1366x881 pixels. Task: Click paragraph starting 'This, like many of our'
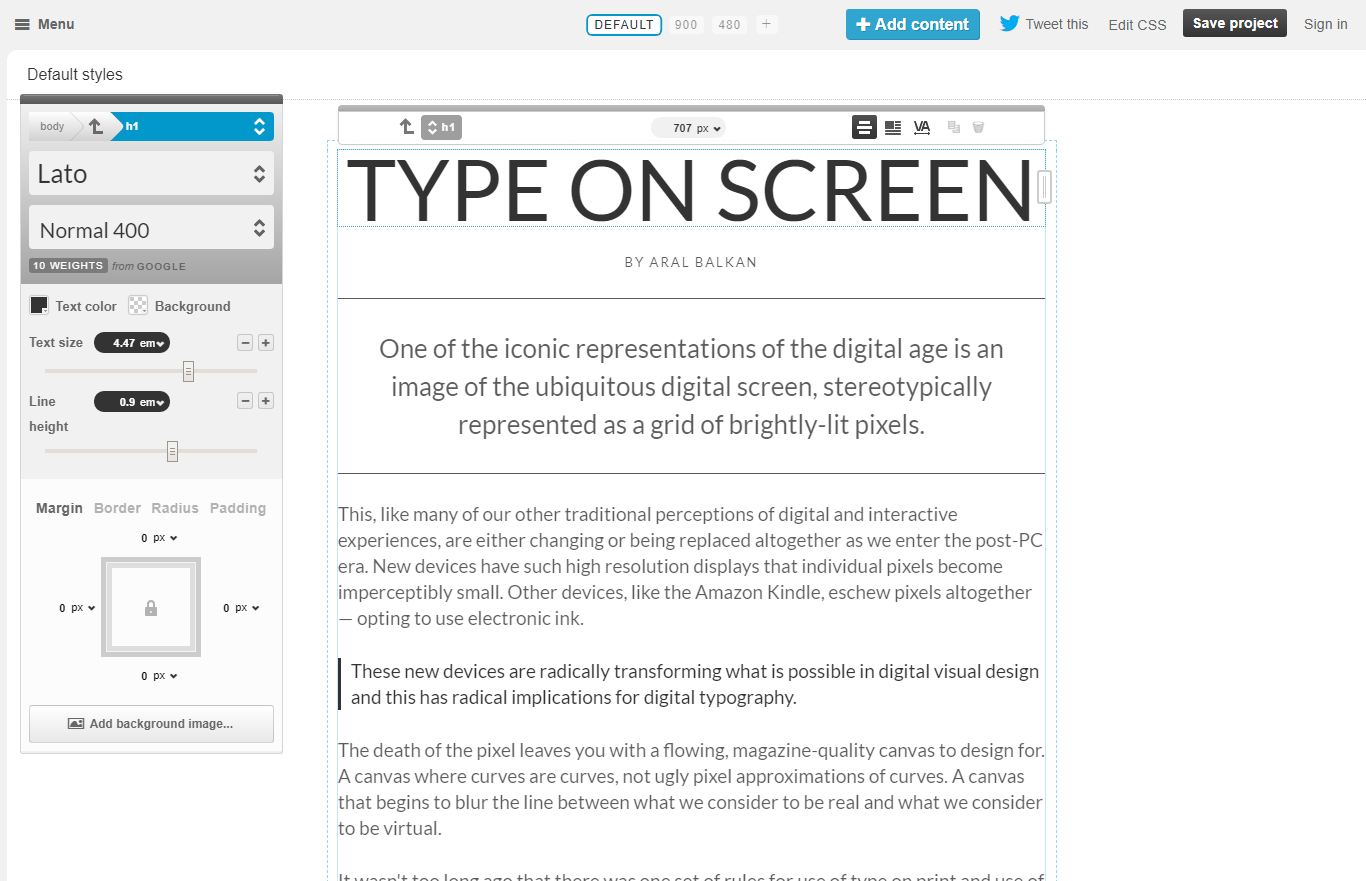click(x=690, y=566)
